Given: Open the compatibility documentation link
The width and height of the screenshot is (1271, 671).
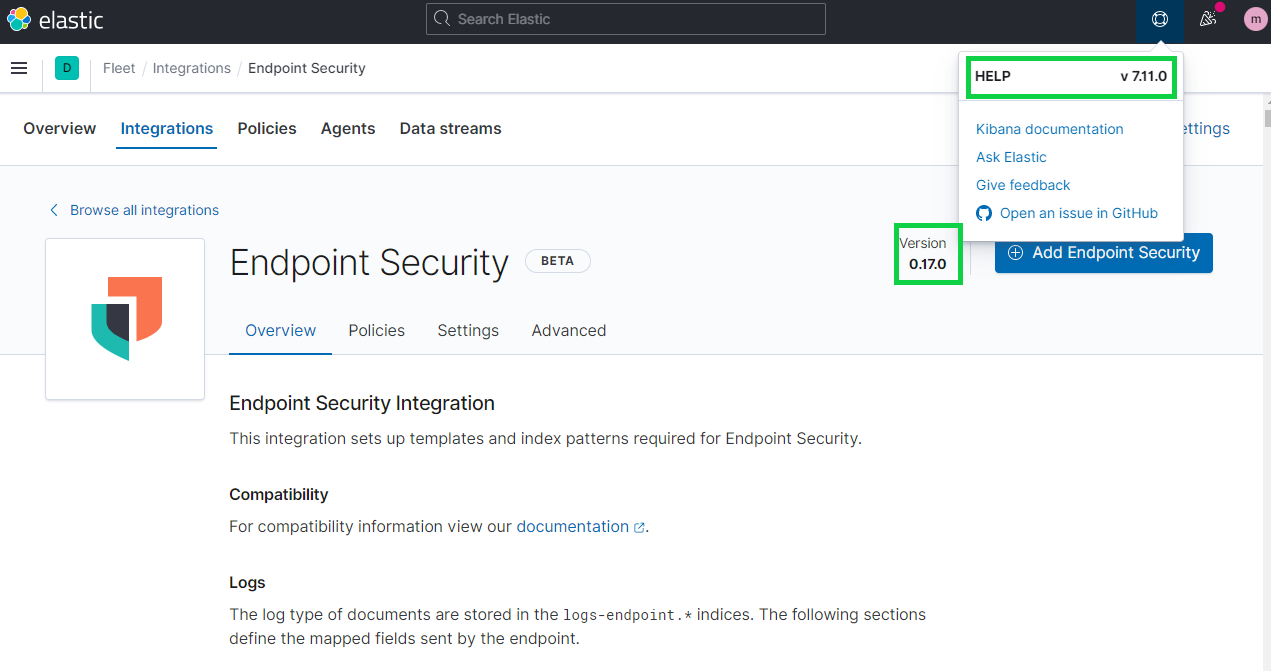Looking at the screenshot, I should [574, 526].
